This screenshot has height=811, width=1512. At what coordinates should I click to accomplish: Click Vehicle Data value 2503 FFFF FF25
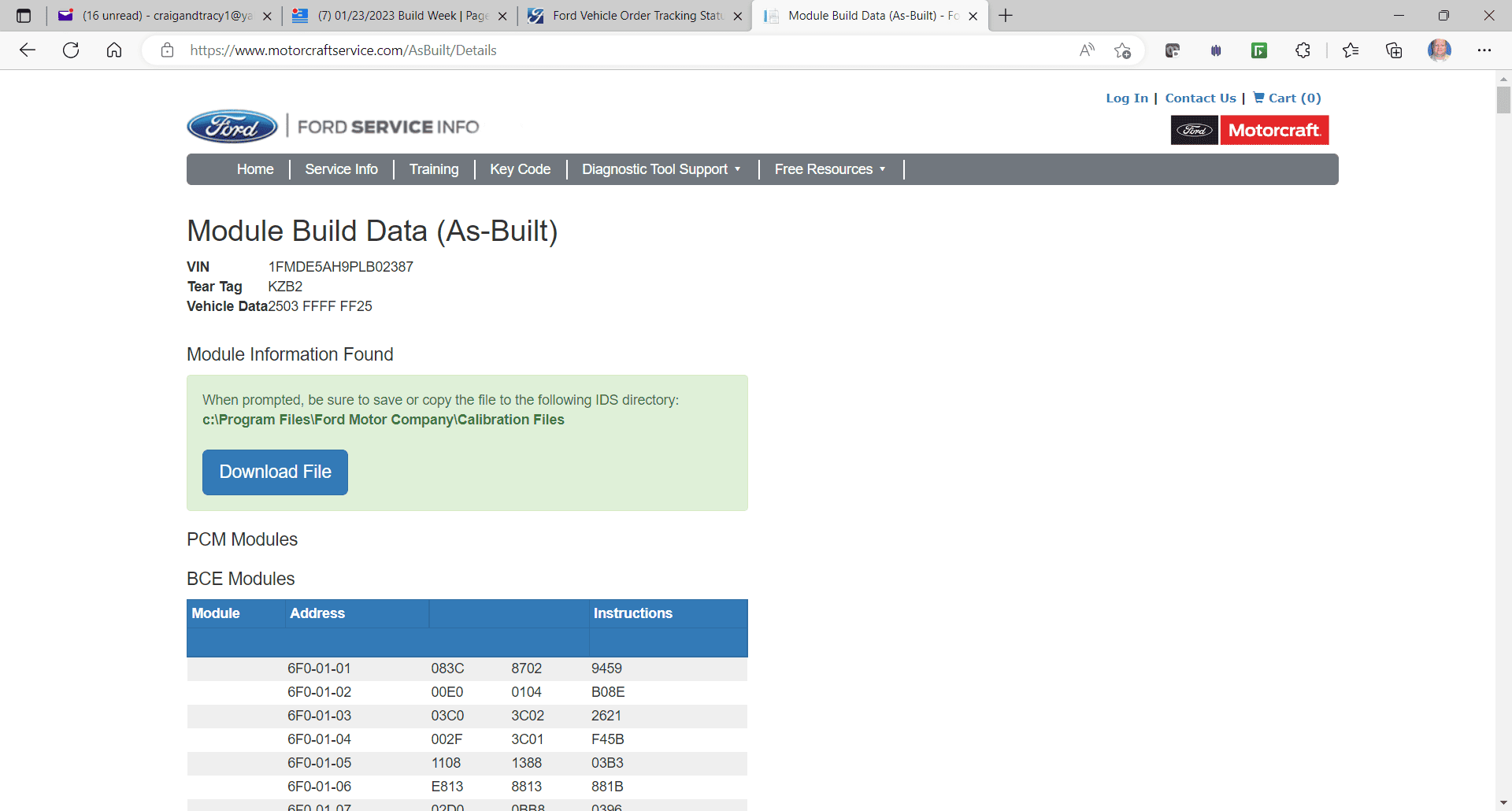(x=320, y=306)
